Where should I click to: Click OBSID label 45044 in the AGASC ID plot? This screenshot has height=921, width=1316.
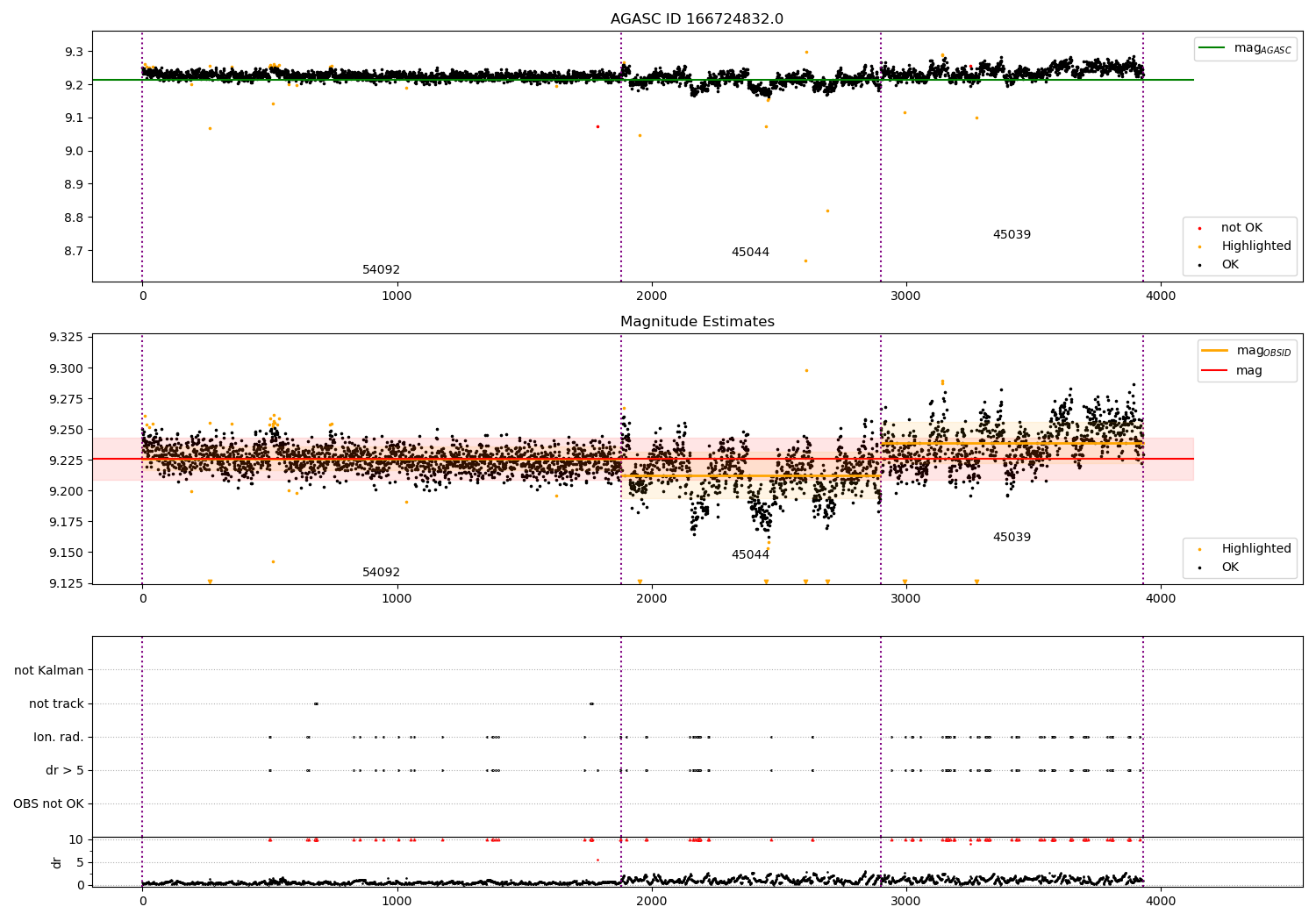[x=750, y=253]
